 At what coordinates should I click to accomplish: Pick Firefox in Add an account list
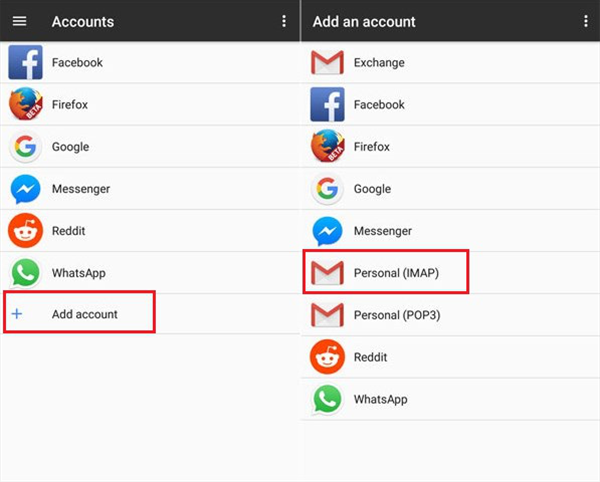click(x=372, y=147)
